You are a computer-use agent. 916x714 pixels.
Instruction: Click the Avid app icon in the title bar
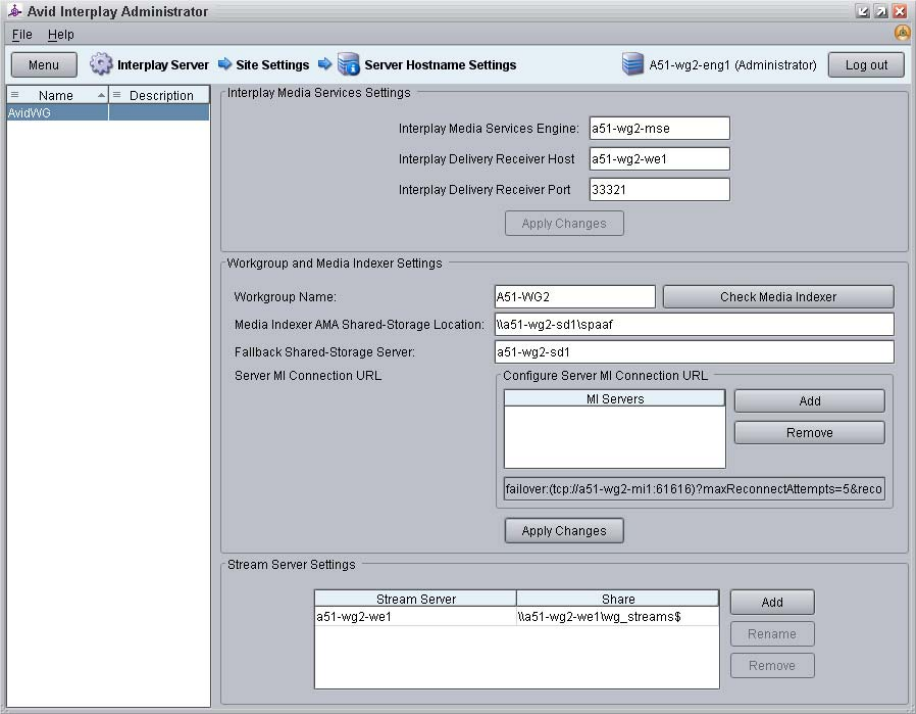[x=15, y=11]
